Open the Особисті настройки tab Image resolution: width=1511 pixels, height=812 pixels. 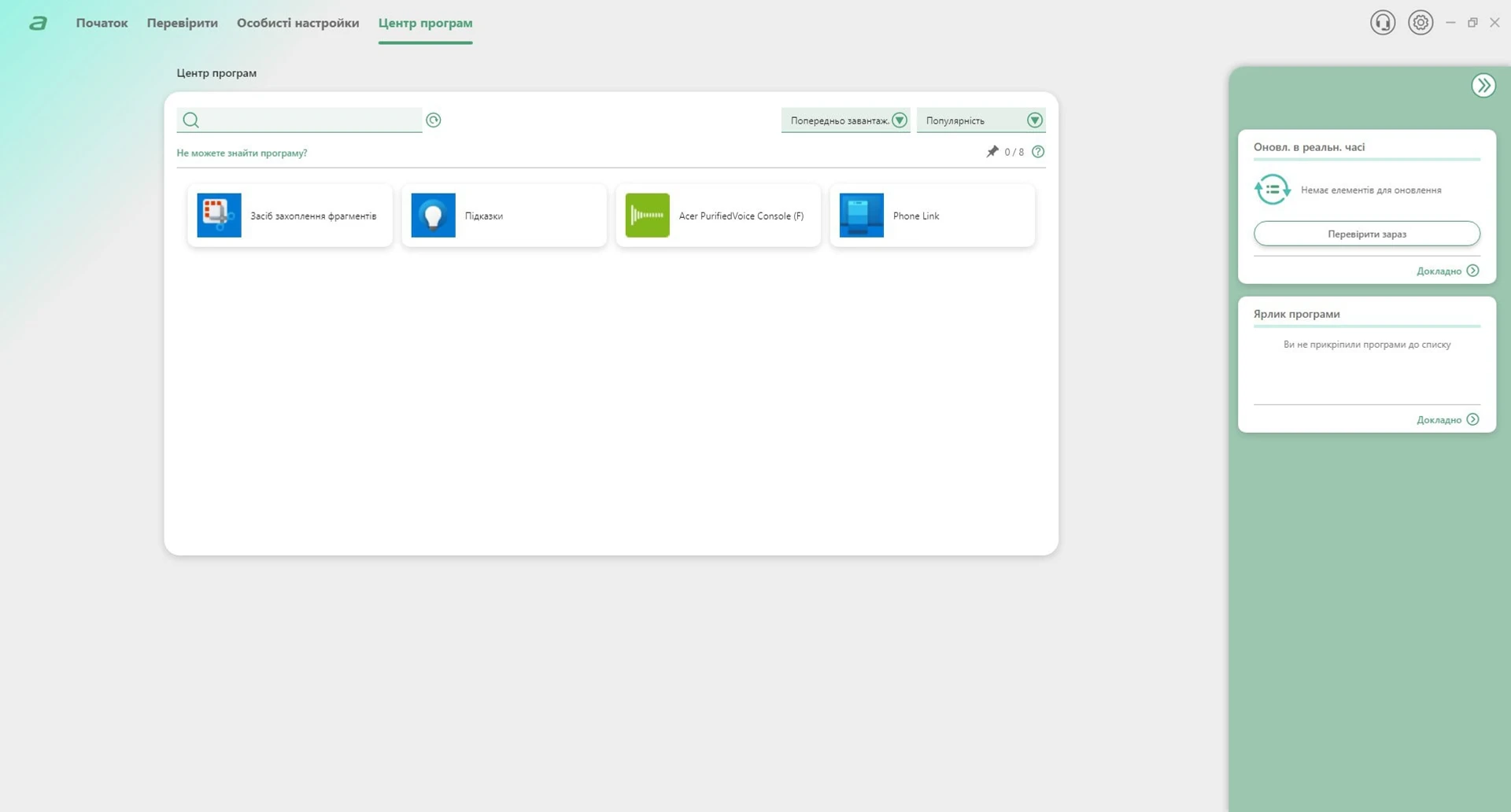[297, 23]
